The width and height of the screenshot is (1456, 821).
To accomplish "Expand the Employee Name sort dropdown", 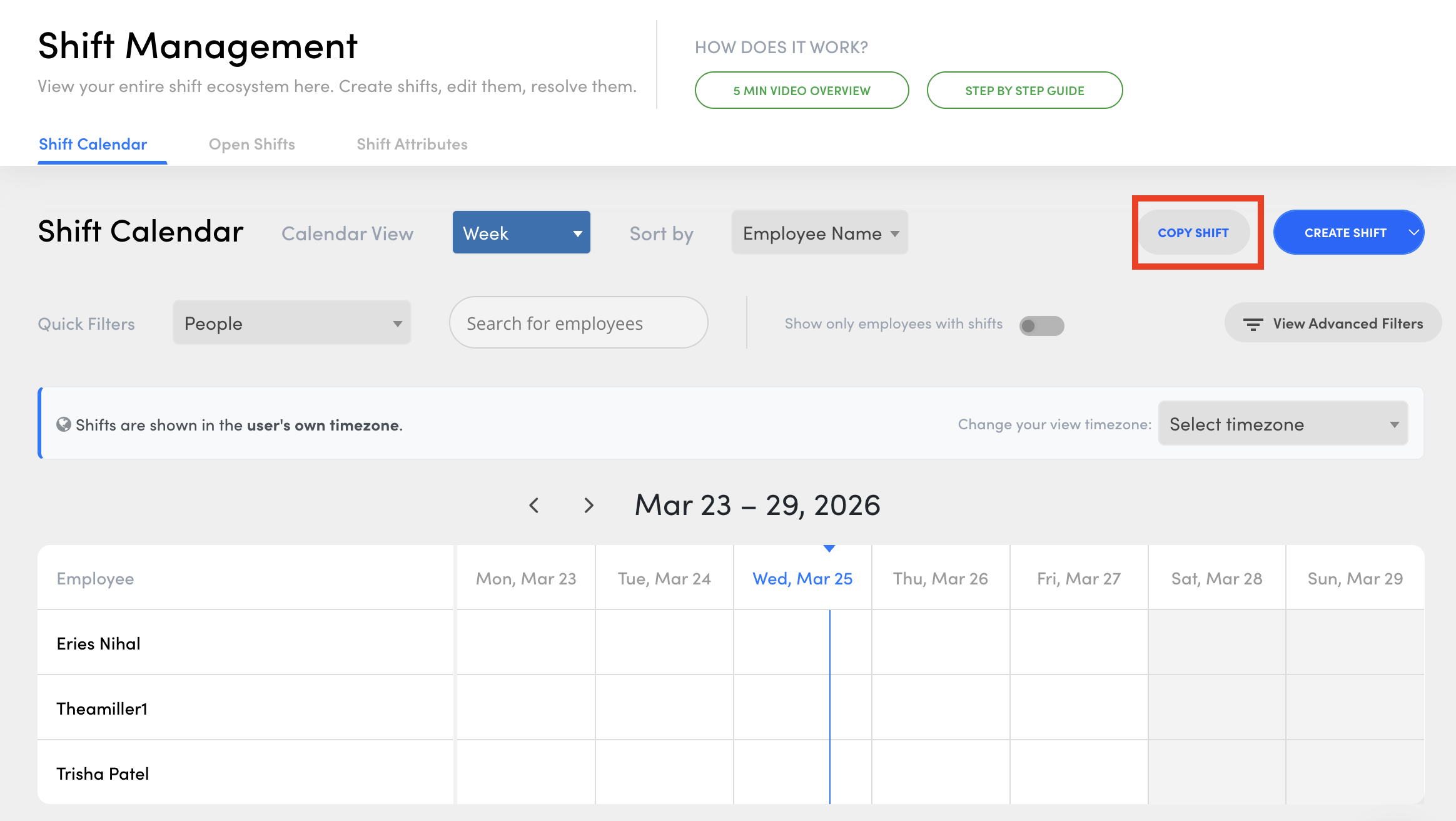I will click(819, 233).
